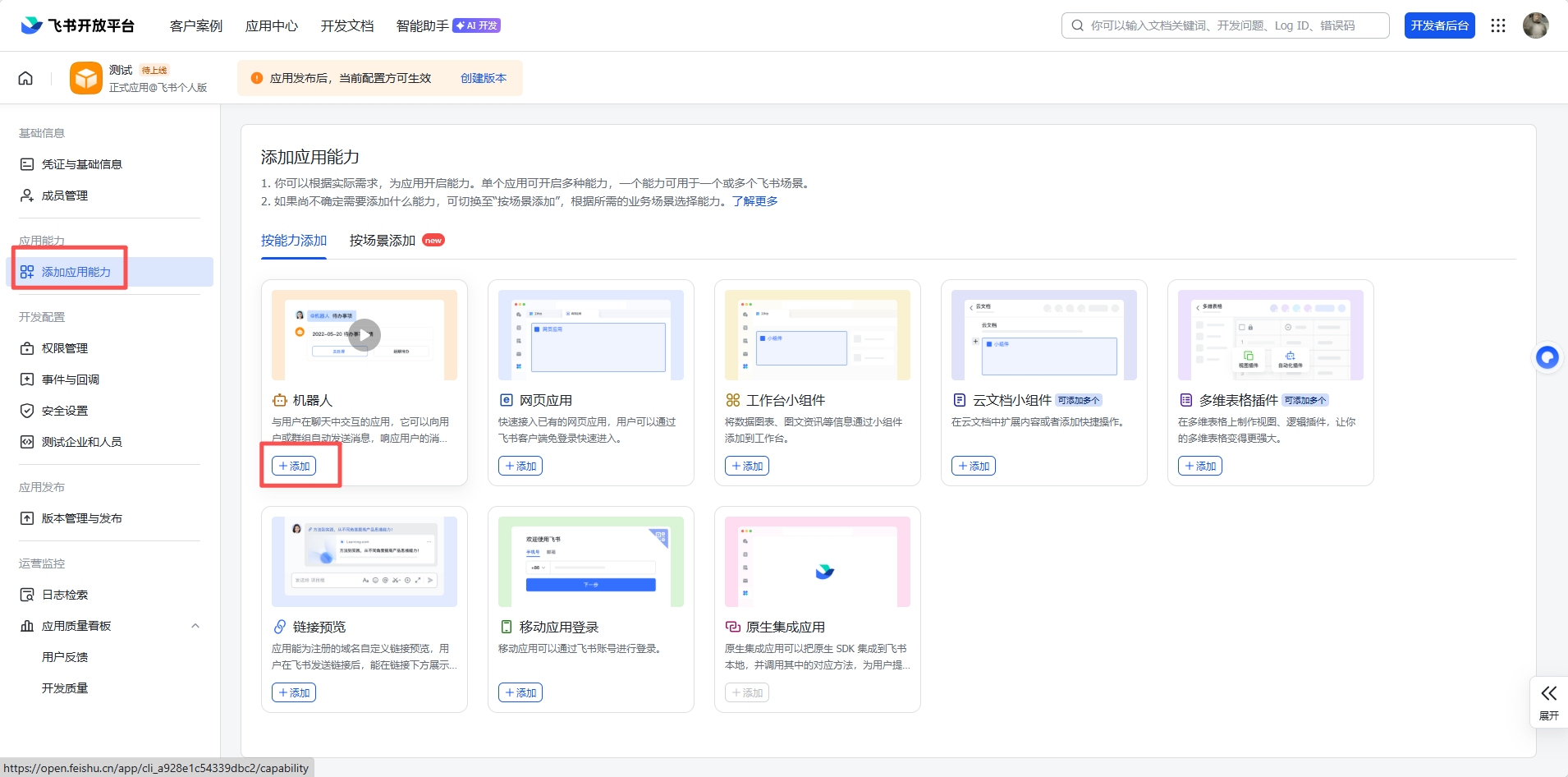Click the 创建版本 link

484,78
